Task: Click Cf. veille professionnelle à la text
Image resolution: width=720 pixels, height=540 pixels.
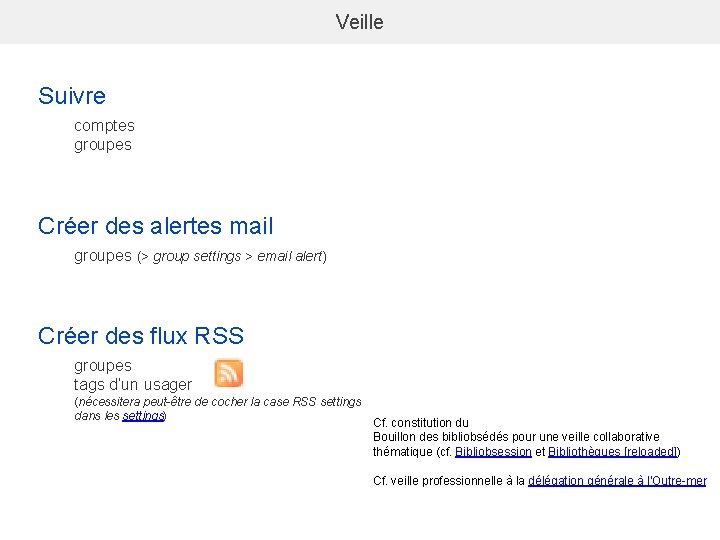Action: pyautogui.click(x=449, y=481)
